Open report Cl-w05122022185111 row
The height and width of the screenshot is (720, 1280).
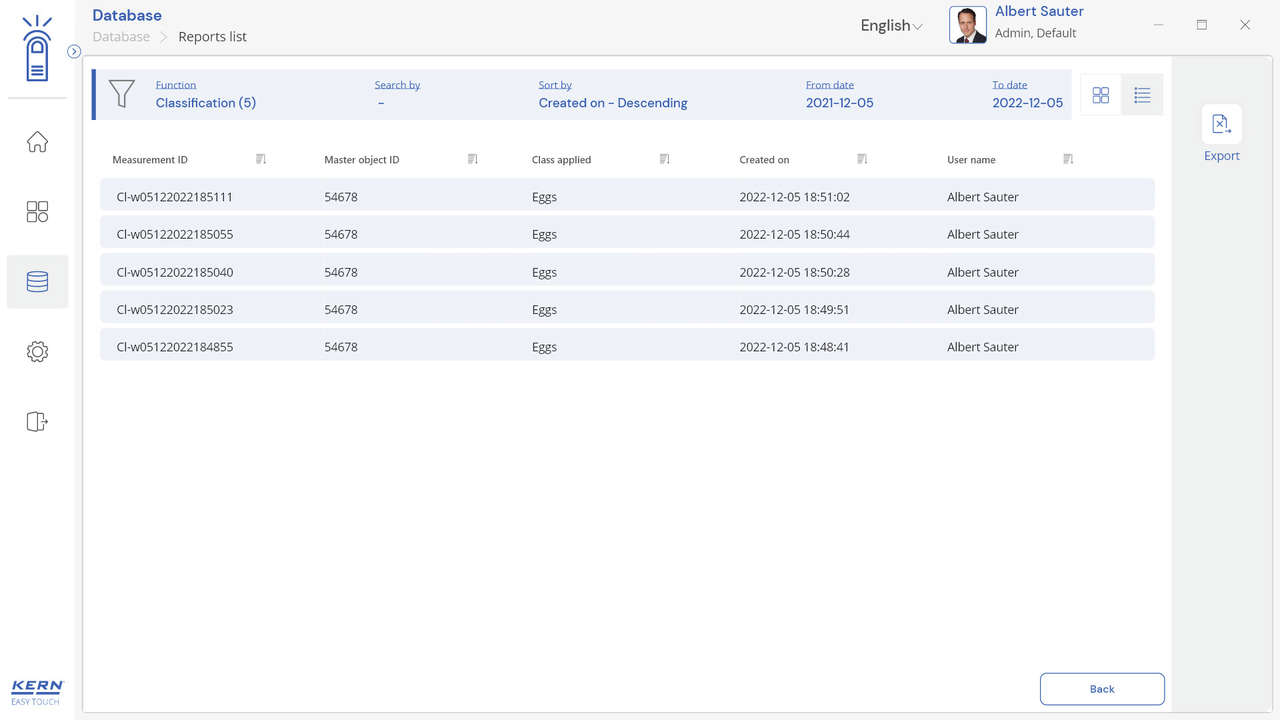[x=626, y=197]
